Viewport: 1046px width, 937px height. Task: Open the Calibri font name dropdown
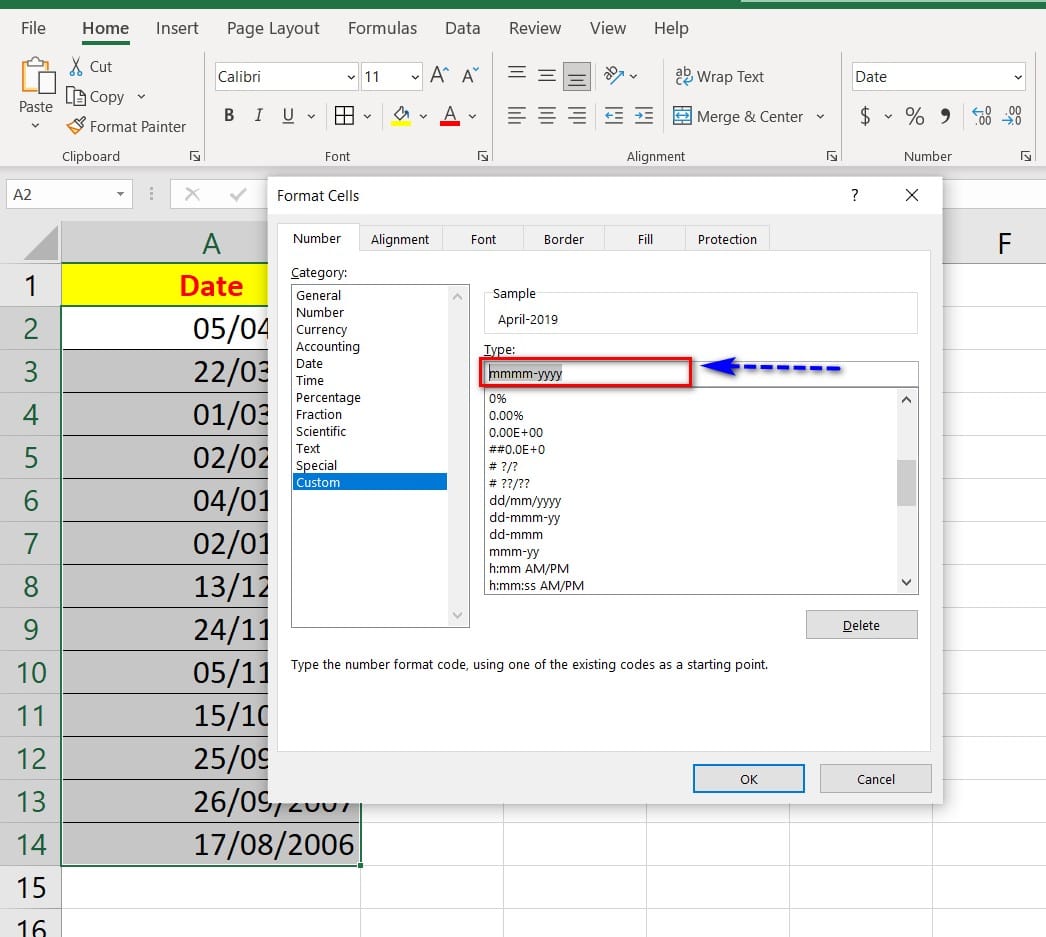(x=351, y=77)
